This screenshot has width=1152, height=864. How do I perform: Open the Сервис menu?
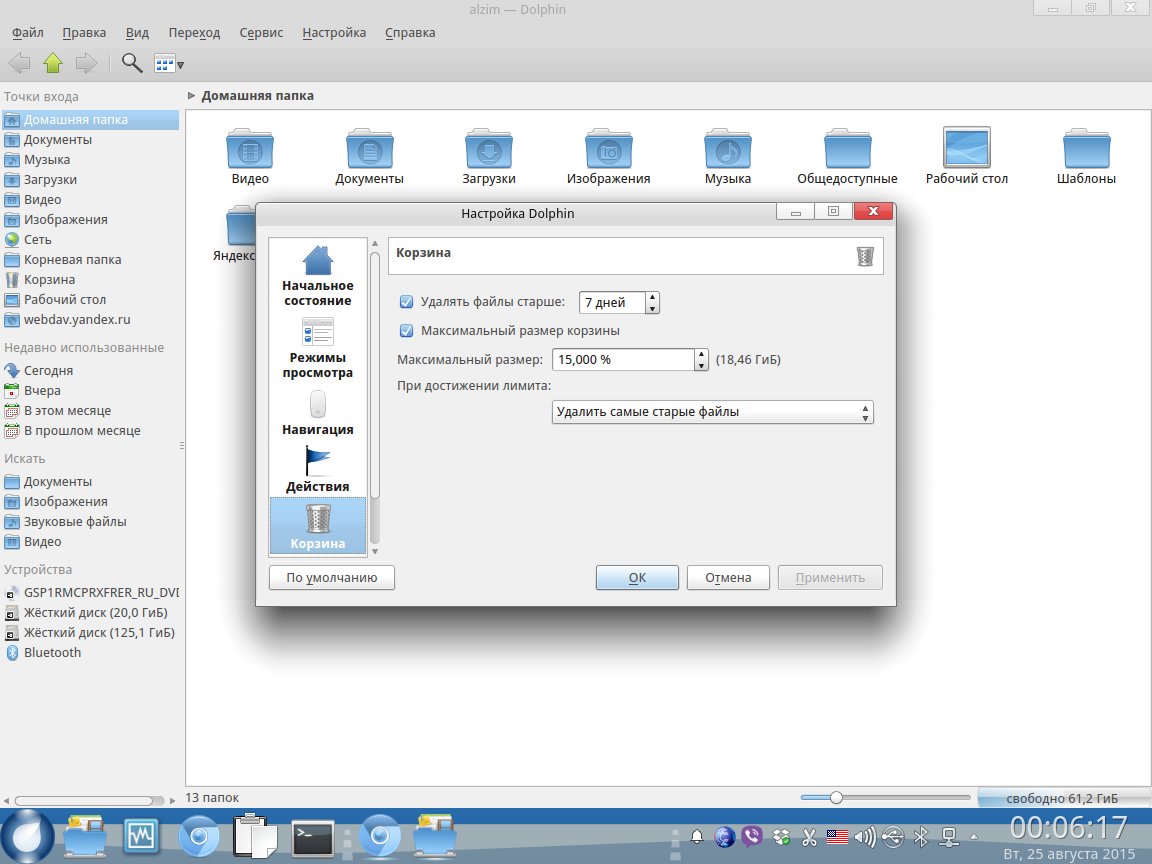click(x=261, y=32)
